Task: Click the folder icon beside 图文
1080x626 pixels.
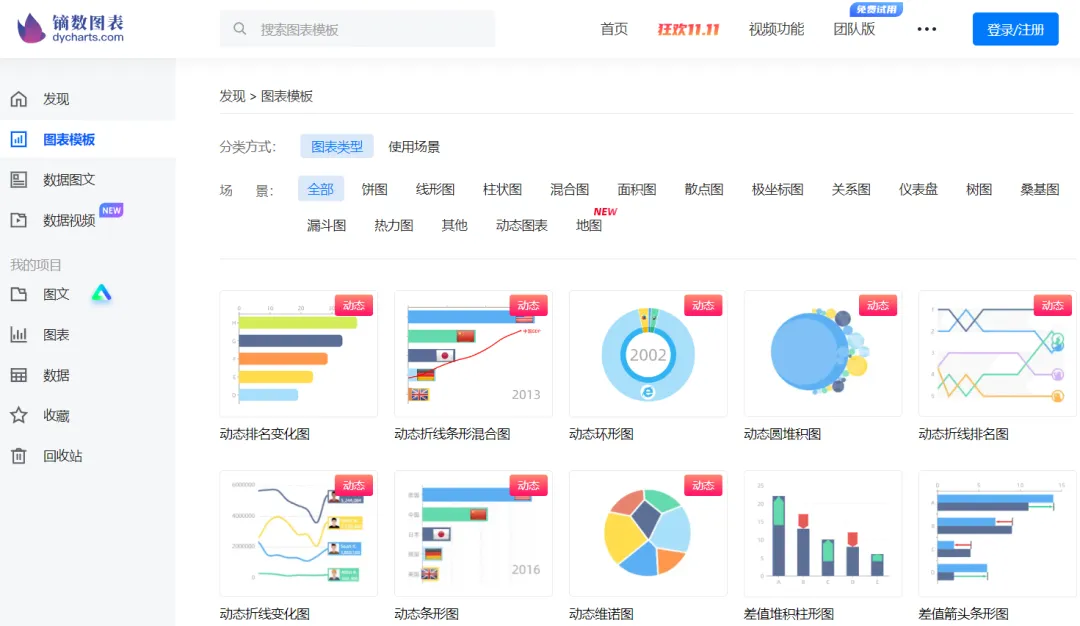Action: point(19,294)
